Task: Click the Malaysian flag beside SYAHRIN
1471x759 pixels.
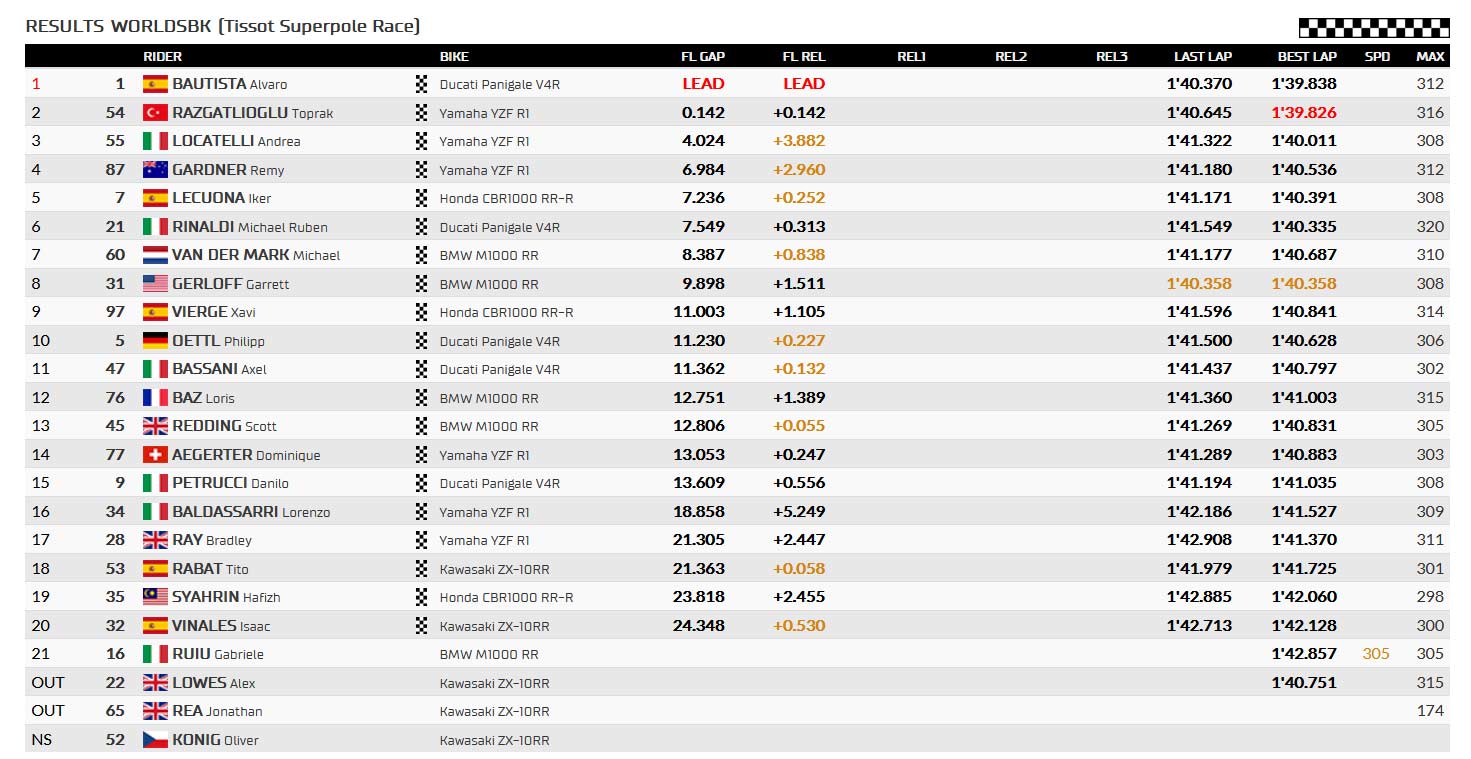Action: tap(155, 597)
